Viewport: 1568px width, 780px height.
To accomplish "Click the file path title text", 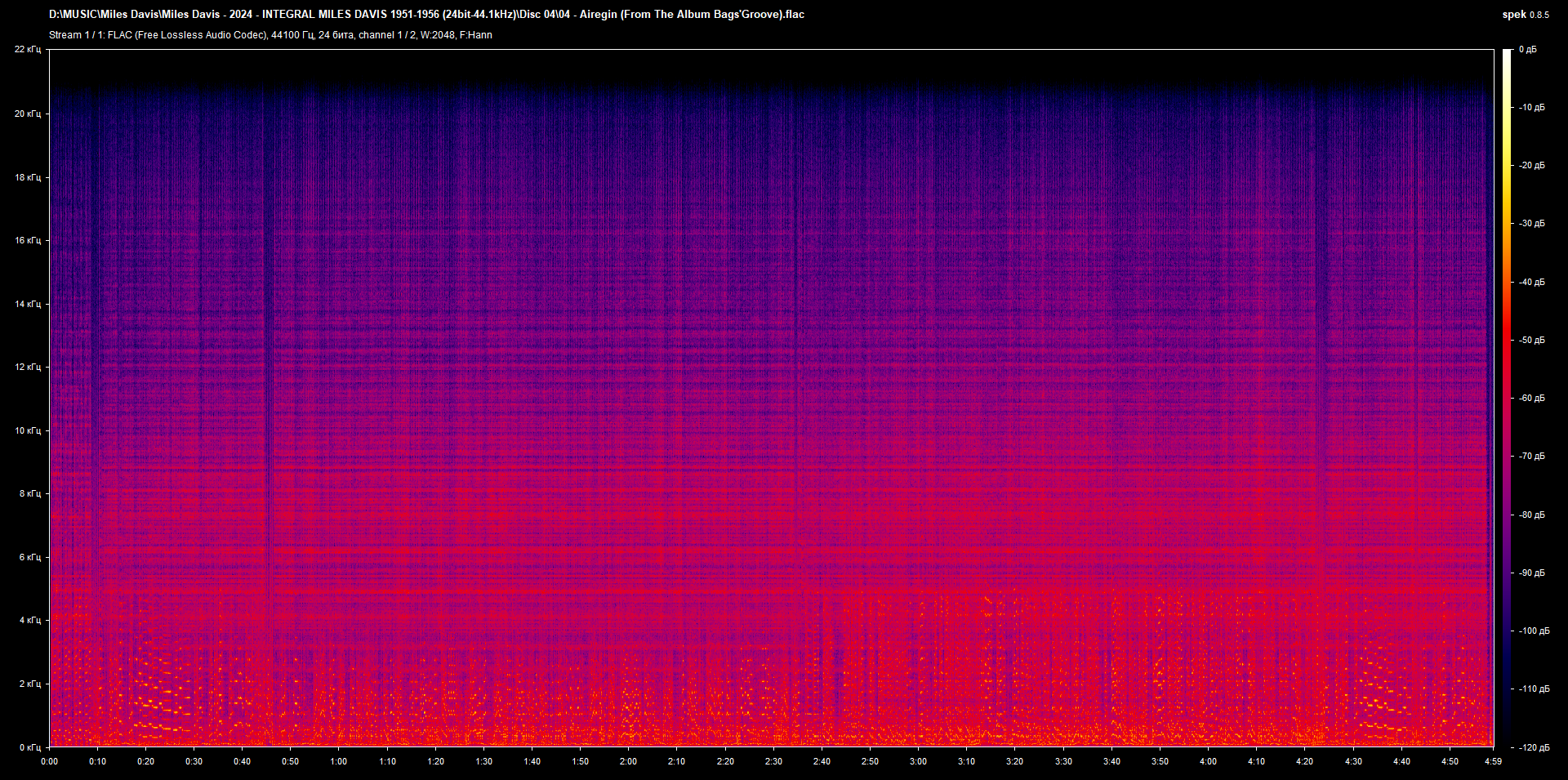I will coord(426,15).
